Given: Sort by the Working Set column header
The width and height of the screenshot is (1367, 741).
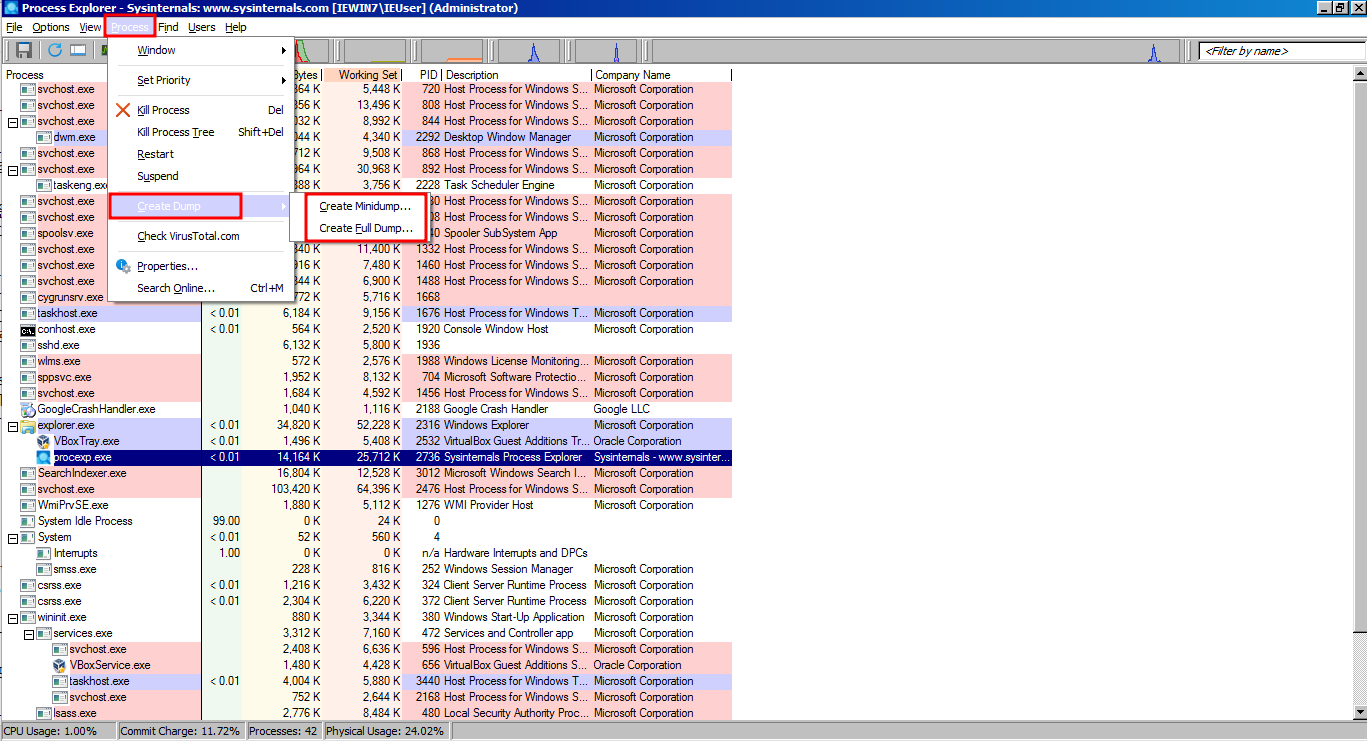Looking at the screenshot, I should [362, 75].
